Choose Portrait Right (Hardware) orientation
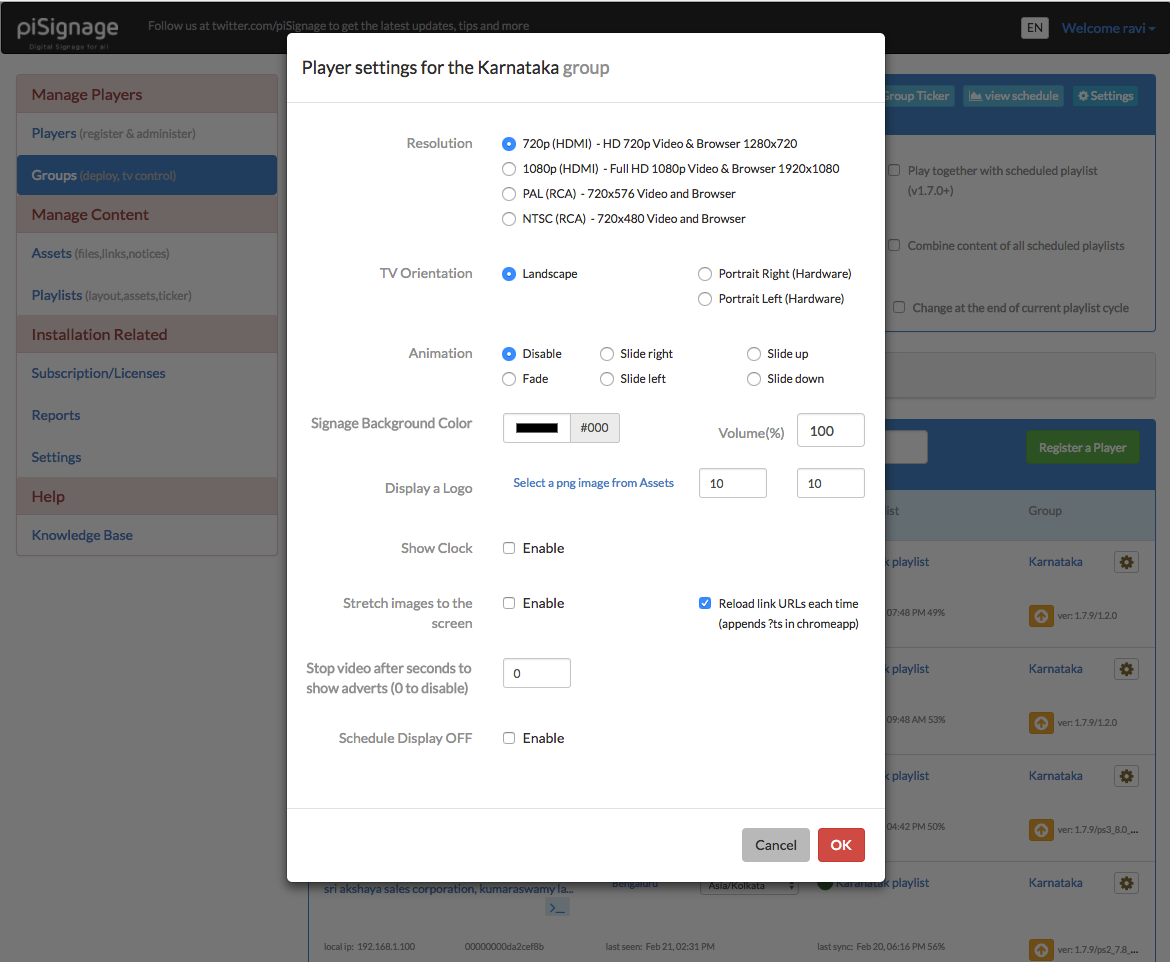Viewport: 1170px width, 962px height. [705, 274]
